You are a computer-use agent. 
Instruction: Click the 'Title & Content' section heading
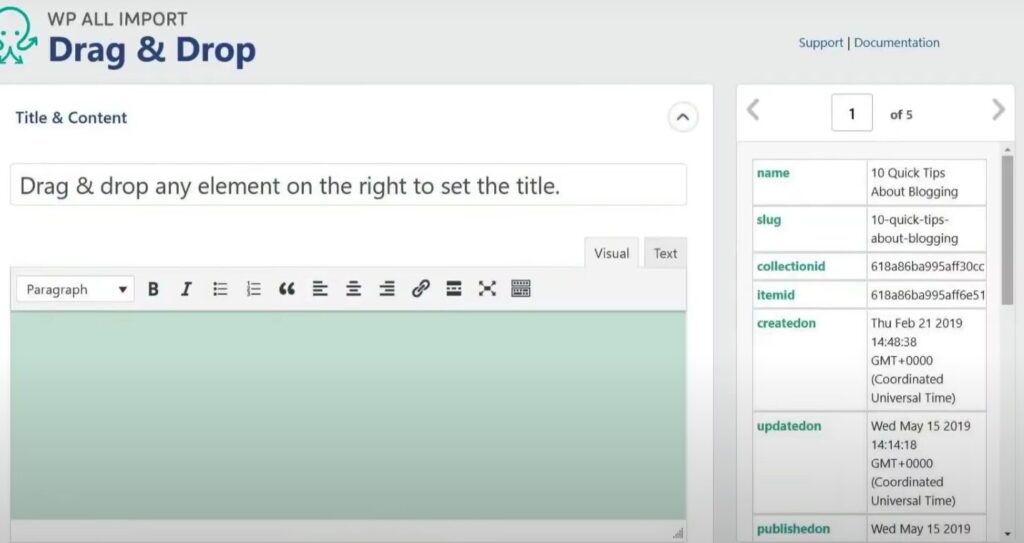coord(71,118)
